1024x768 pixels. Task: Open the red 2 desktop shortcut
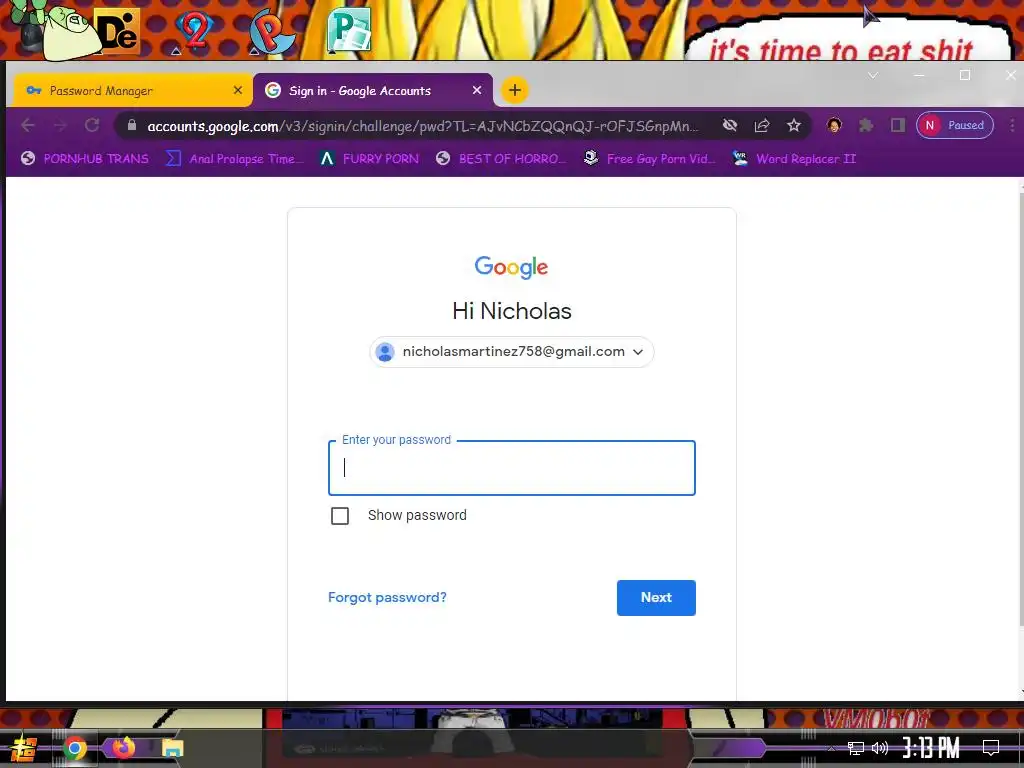pyautogui.click(x=195, y=31)
